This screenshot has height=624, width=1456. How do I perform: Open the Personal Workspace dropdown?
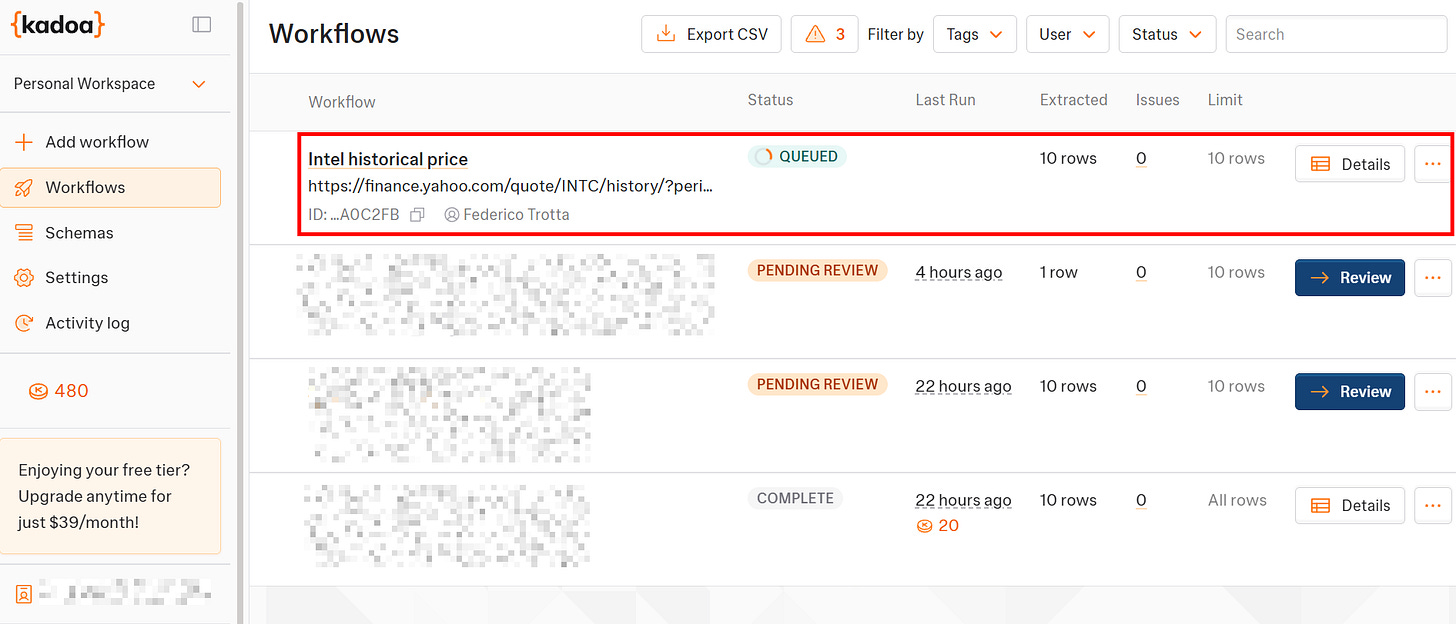click(x=110, y=84)
